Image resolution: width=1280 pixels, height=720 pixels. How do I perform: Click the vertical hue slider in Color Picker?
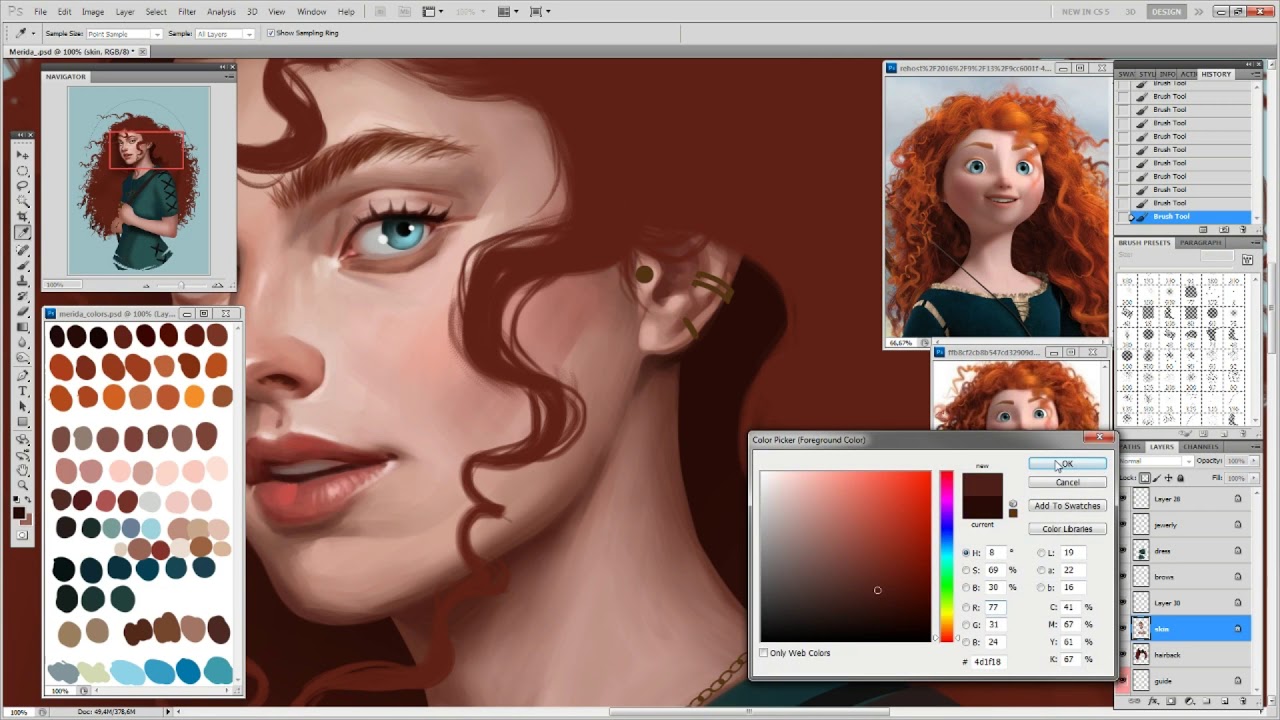click(x=946, y=556)
